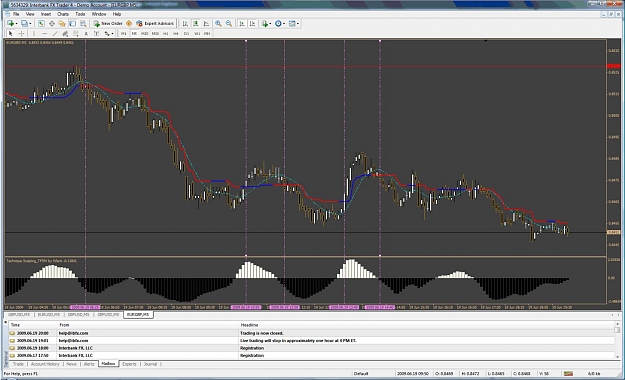Launch MetaEditor from the toolbar
Screen dimensions: 625x380
[129, 24]
